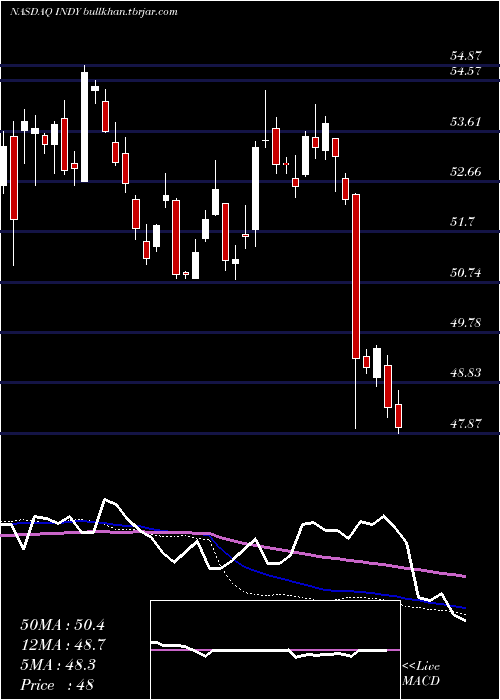Select the 54.57 price level label
500x700 pixels.
click(465, 71)
